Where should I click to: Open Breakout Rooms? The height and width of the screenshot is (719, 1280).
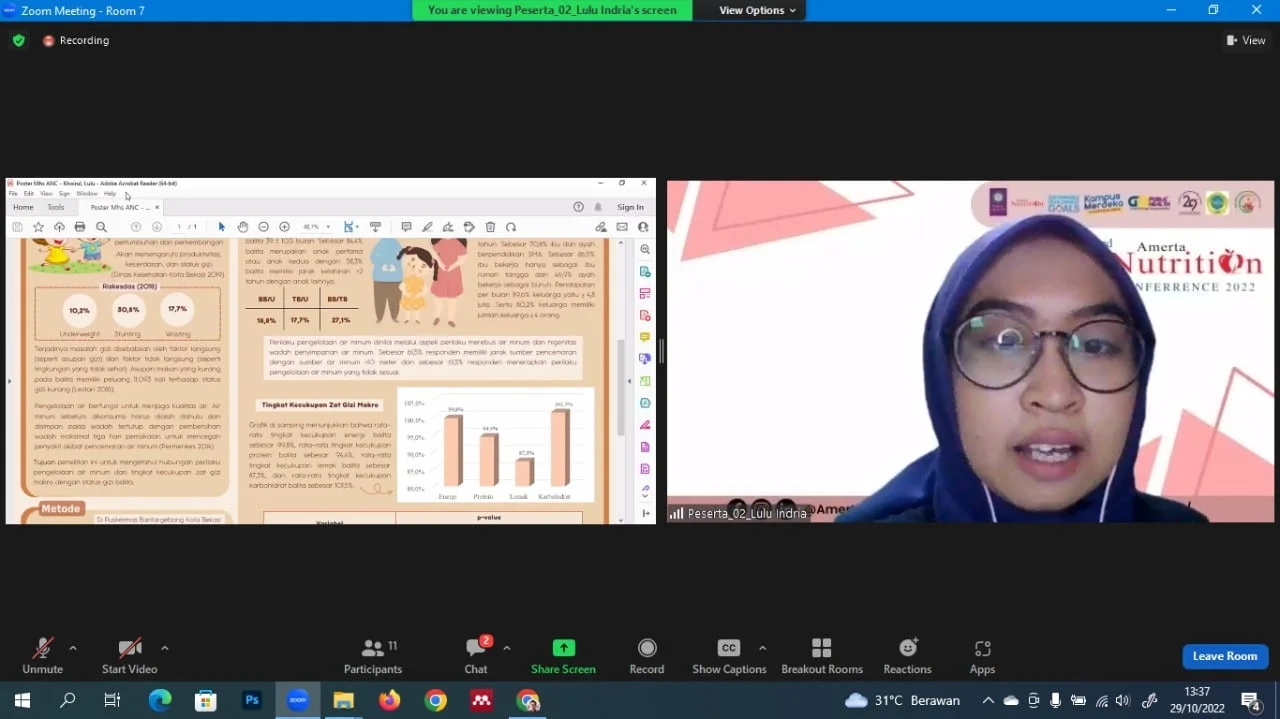pos(822,656)
